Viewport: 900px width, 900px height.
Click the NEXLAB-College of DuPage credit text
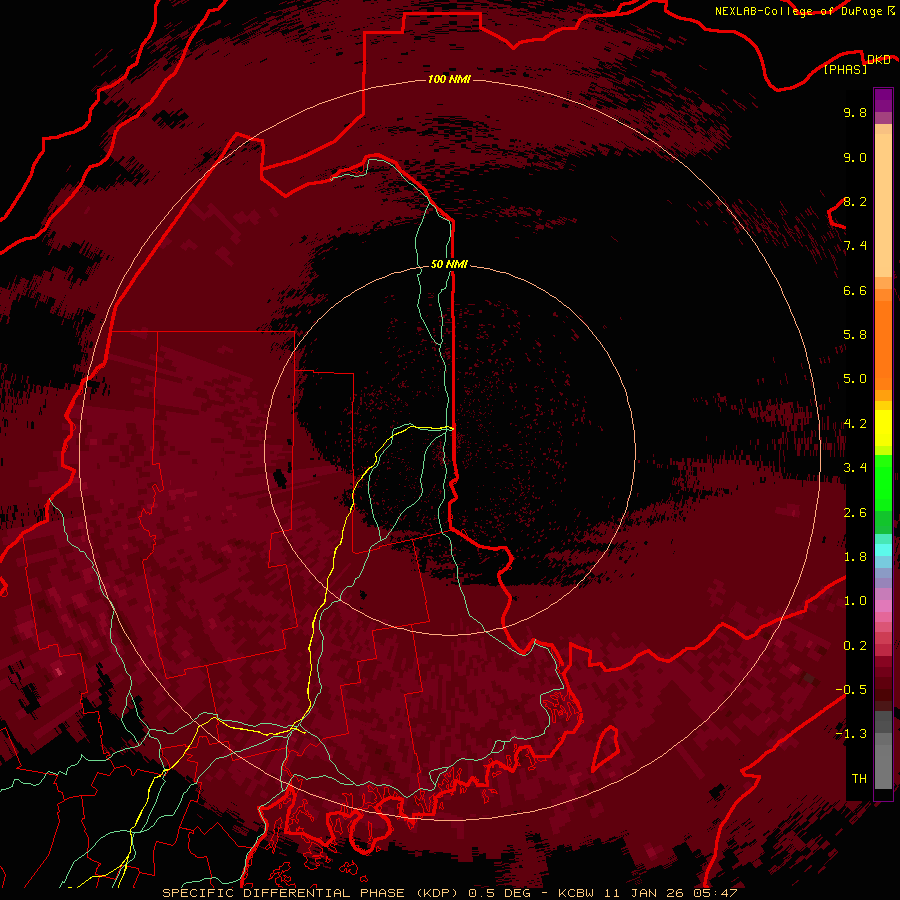[798, 11]
